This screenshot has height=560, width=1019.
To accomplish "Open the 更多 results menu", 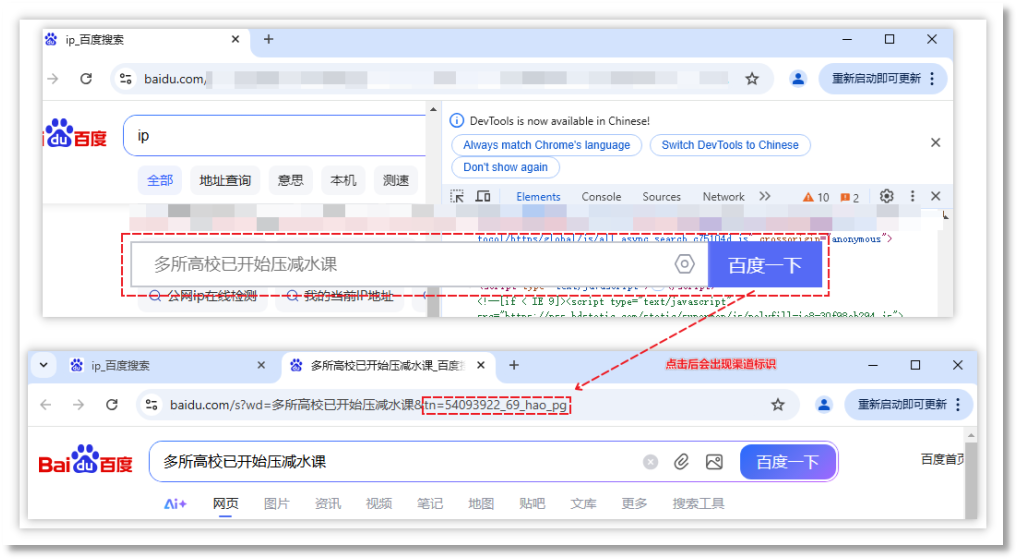I will [634, 503].
